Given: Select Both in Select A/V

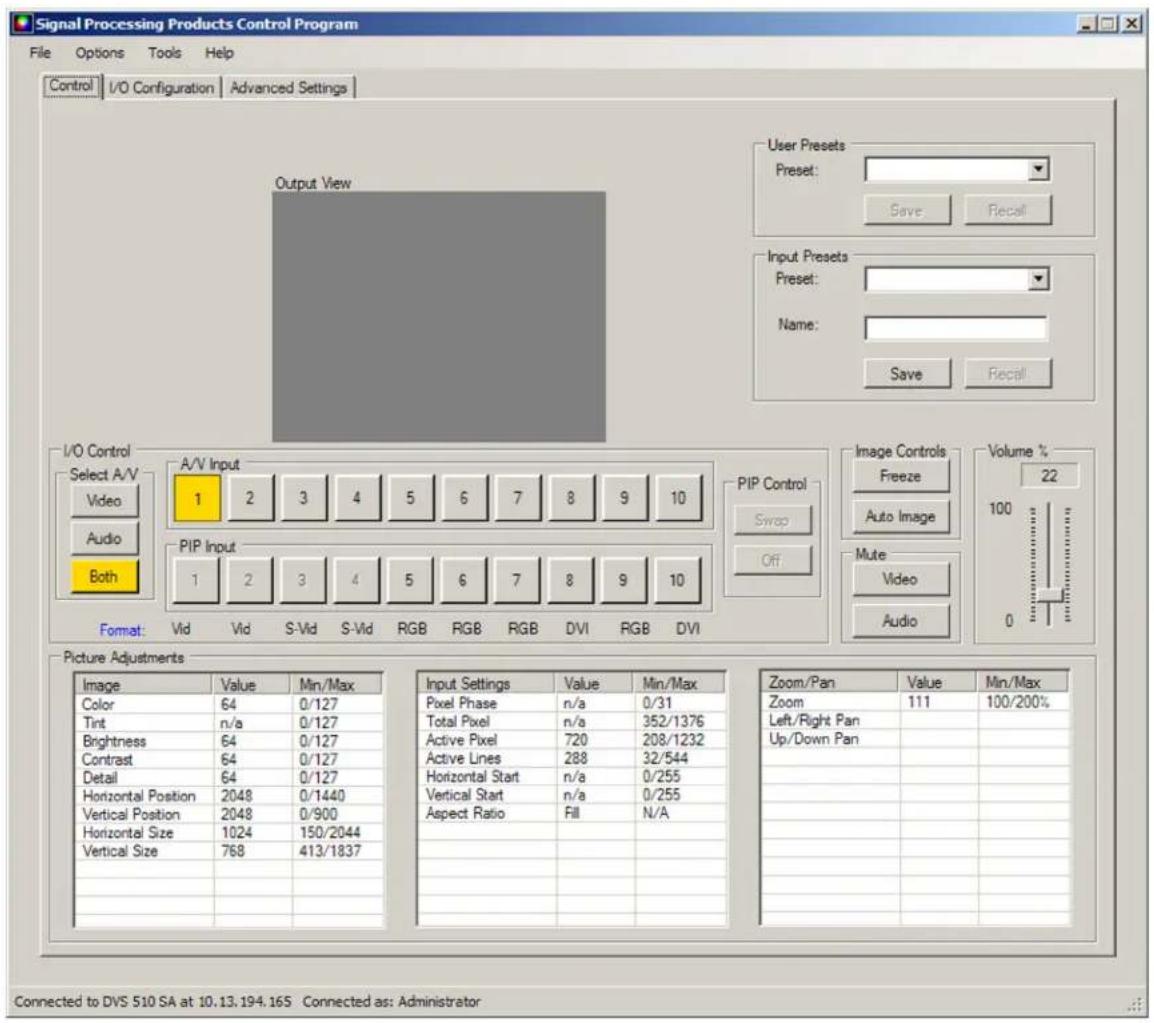Looking at the screenshot, I should tap(104, 576).
